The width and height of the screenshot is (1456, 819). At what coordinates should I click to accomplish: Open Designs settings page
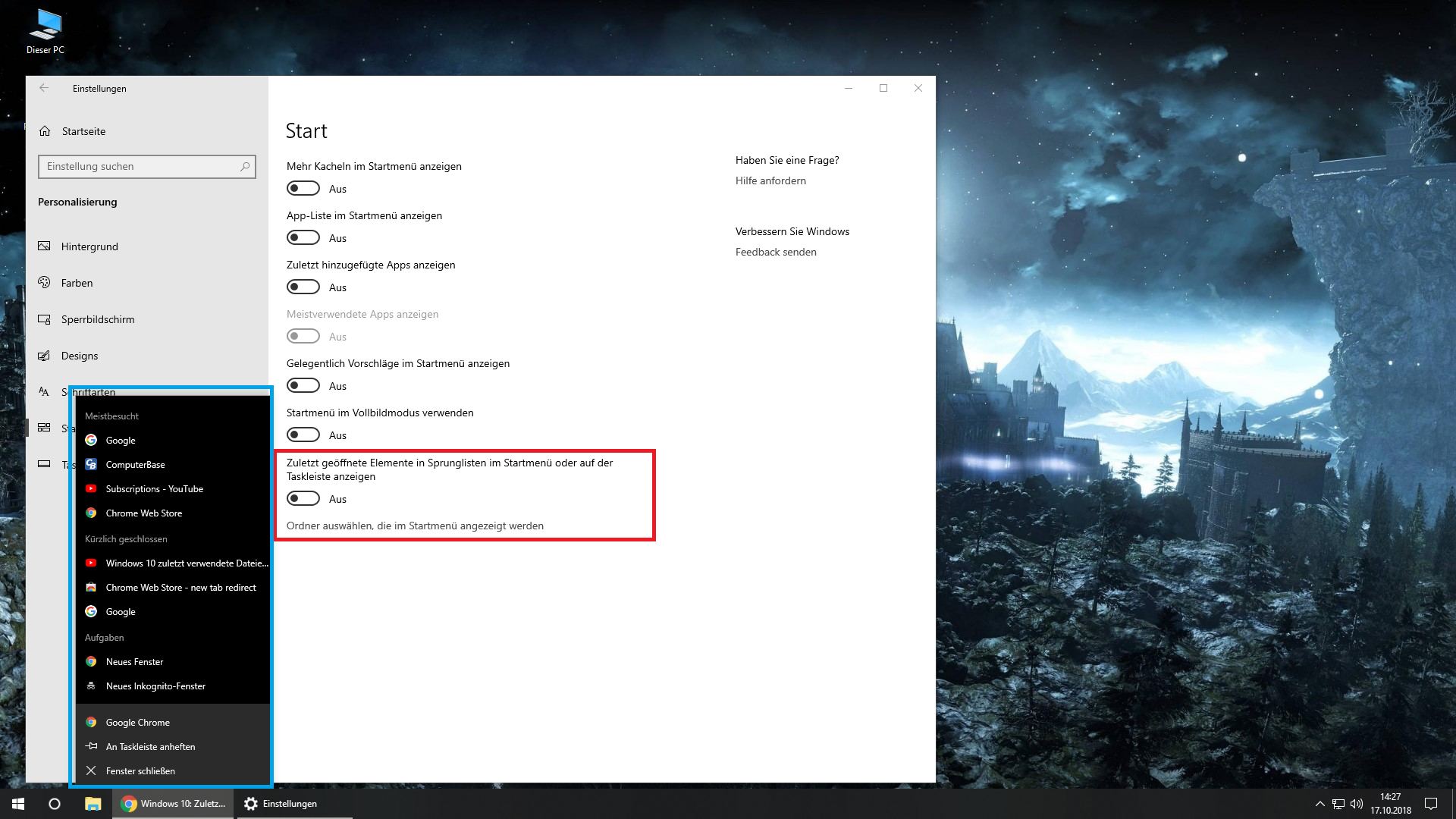(x=79, y=356)
